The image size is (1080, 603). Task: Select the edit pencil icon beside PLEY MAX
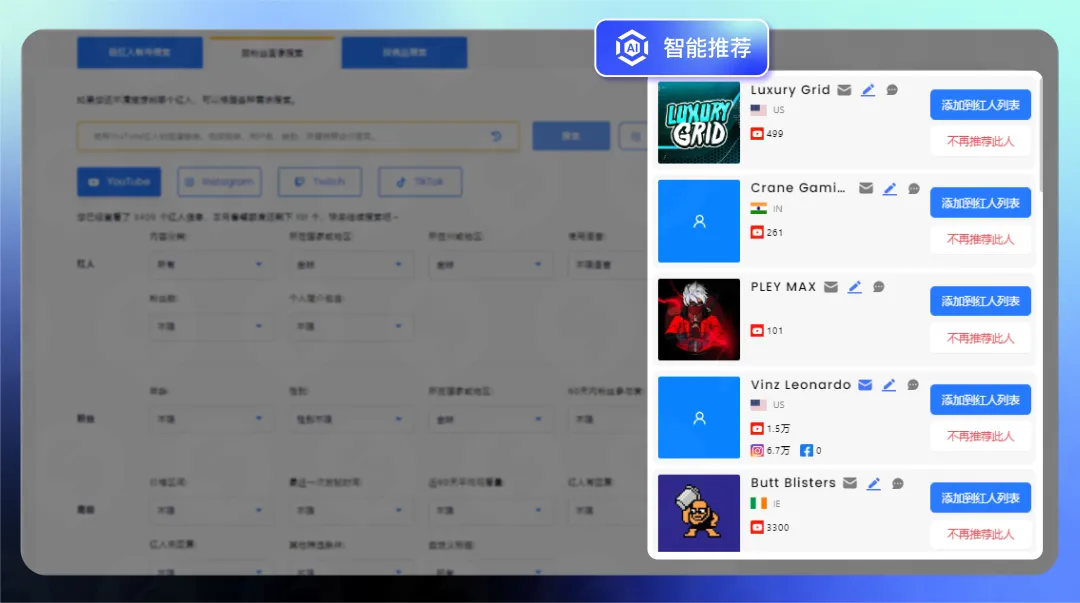tap(854, 287)
